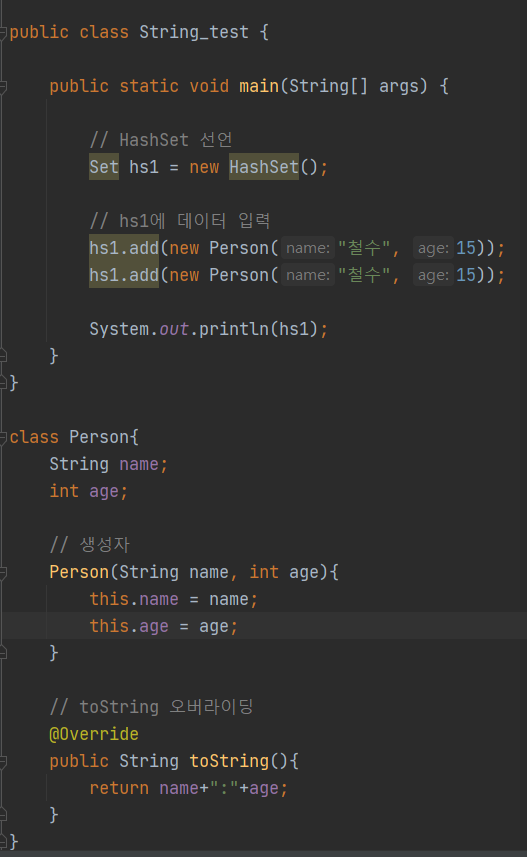Click the '// hs1에 데이터 입력' comment
This screenshot has height=857, width=527.
click(180, 221)
